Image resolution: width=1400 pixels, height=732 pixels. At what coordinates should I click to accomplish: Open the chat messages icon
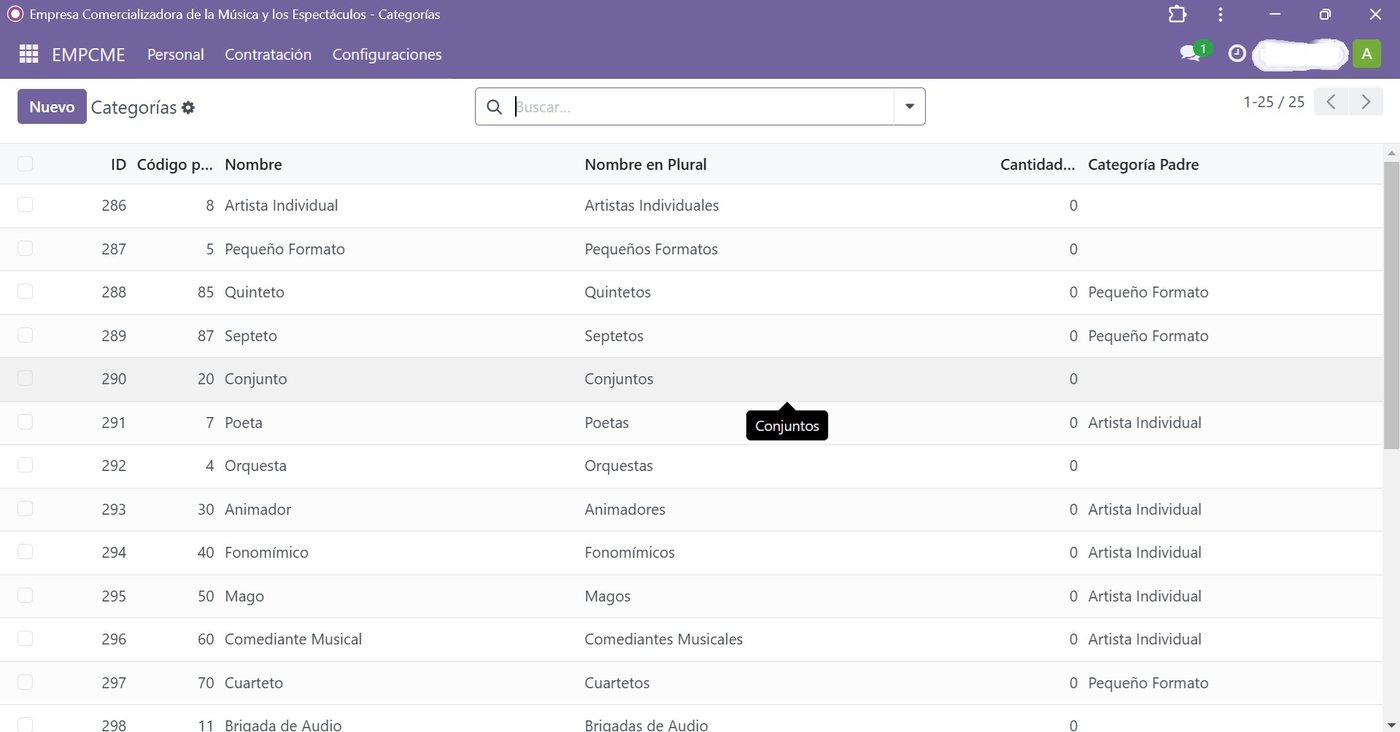(x=1190, y=54)
